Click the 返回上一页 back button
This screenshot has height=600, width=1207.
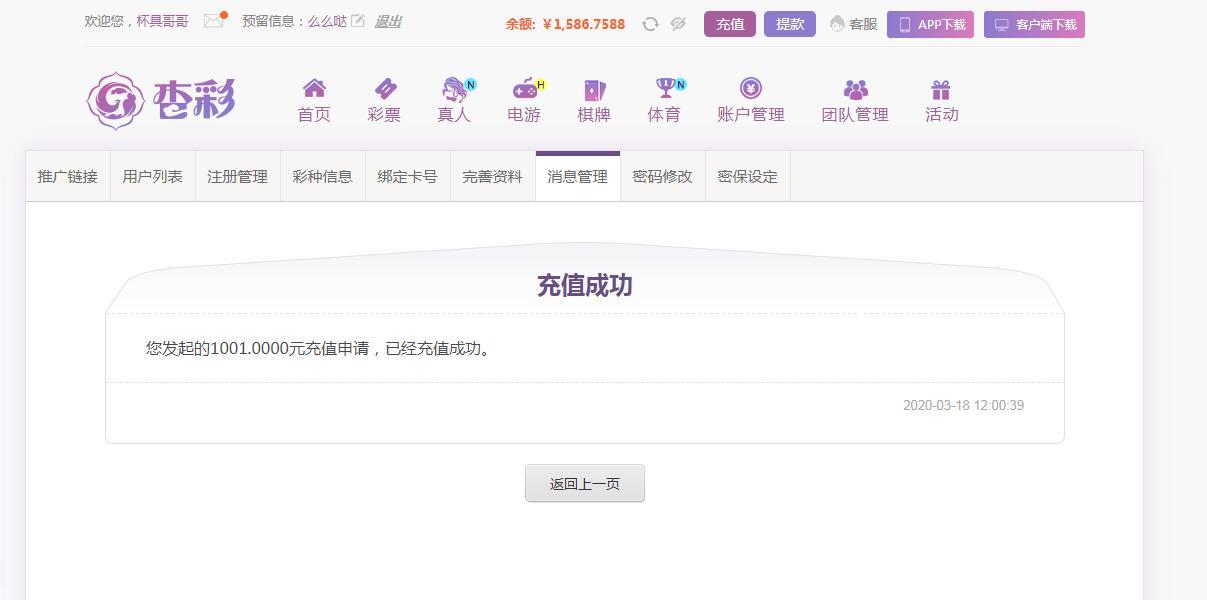(x=585, y=483)
